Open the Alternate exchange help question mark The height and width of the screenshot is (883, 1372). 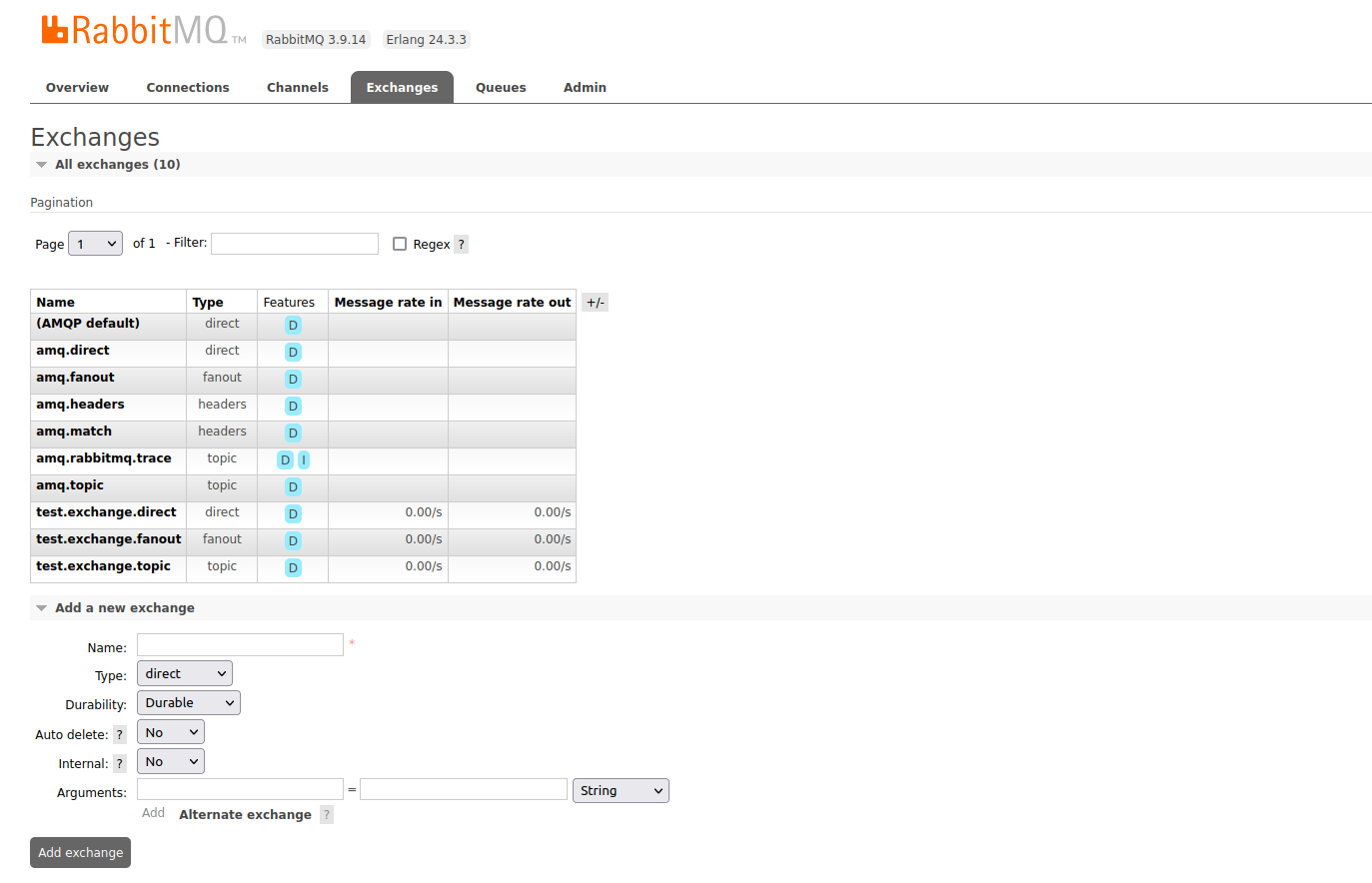pyautogui.click(x=327, y=815)
